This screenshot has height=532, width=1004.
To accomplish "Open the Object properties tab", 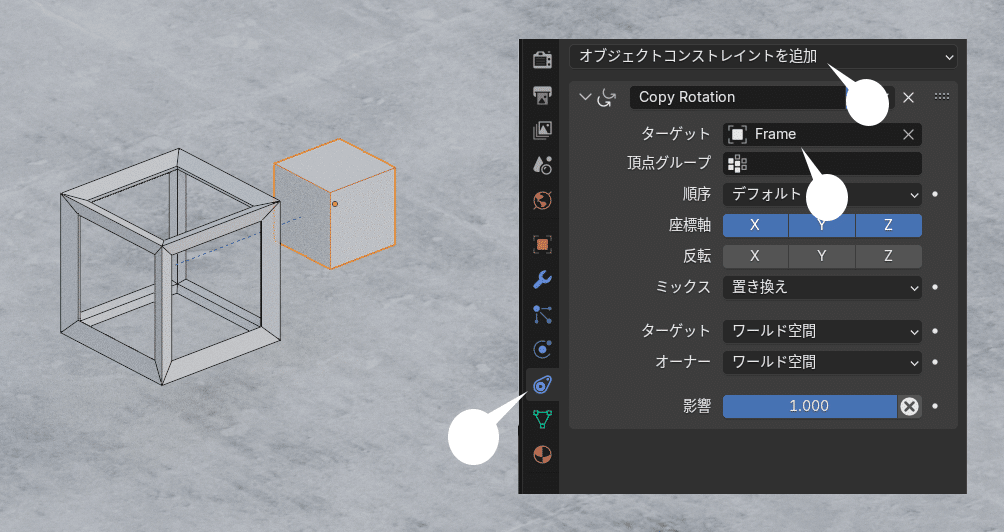I will tap(542, 245).
